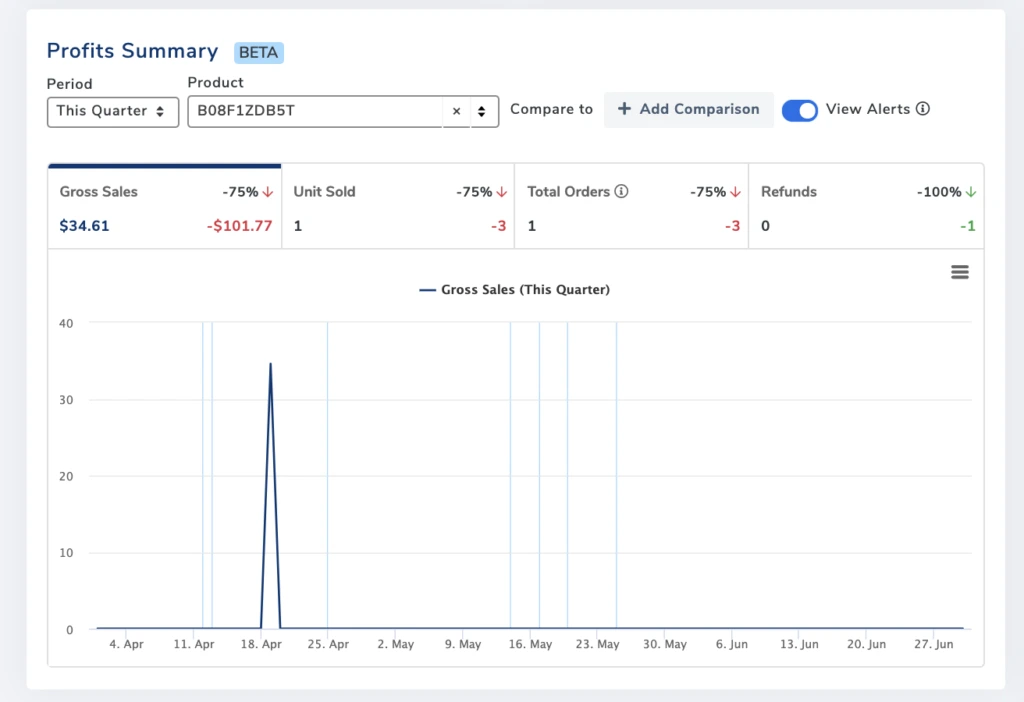Switch to the Unit Sold tab
Image resolution: width=1024 pixels, height=702 pixels.
(398, 207)
